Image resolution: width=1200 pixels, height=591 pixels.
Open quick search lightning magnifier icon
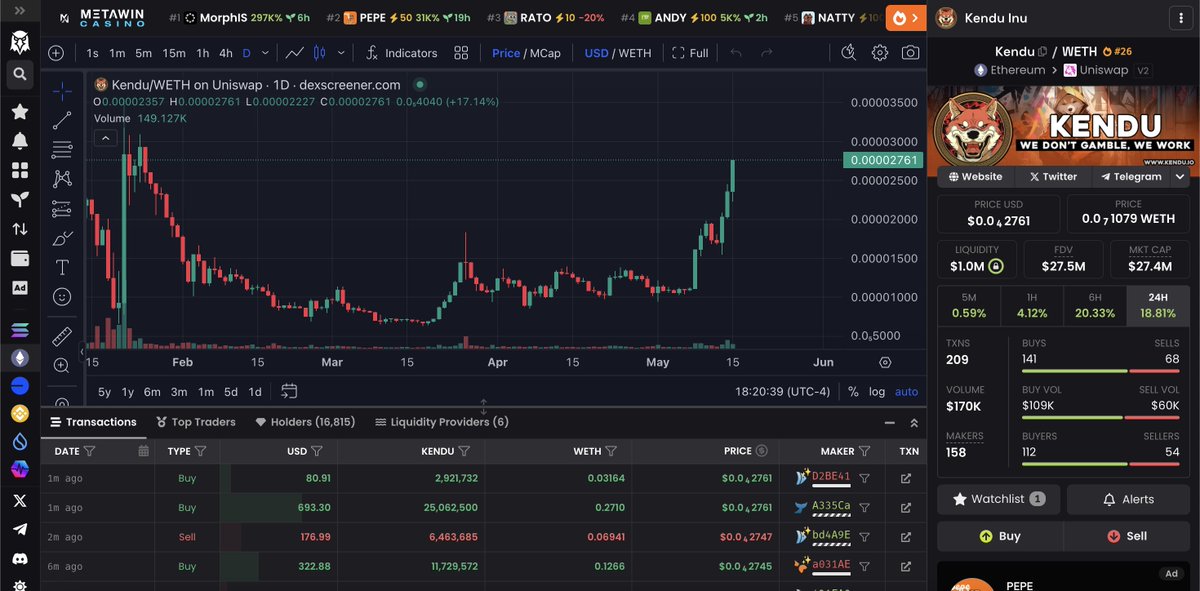(x=849, y=53)
